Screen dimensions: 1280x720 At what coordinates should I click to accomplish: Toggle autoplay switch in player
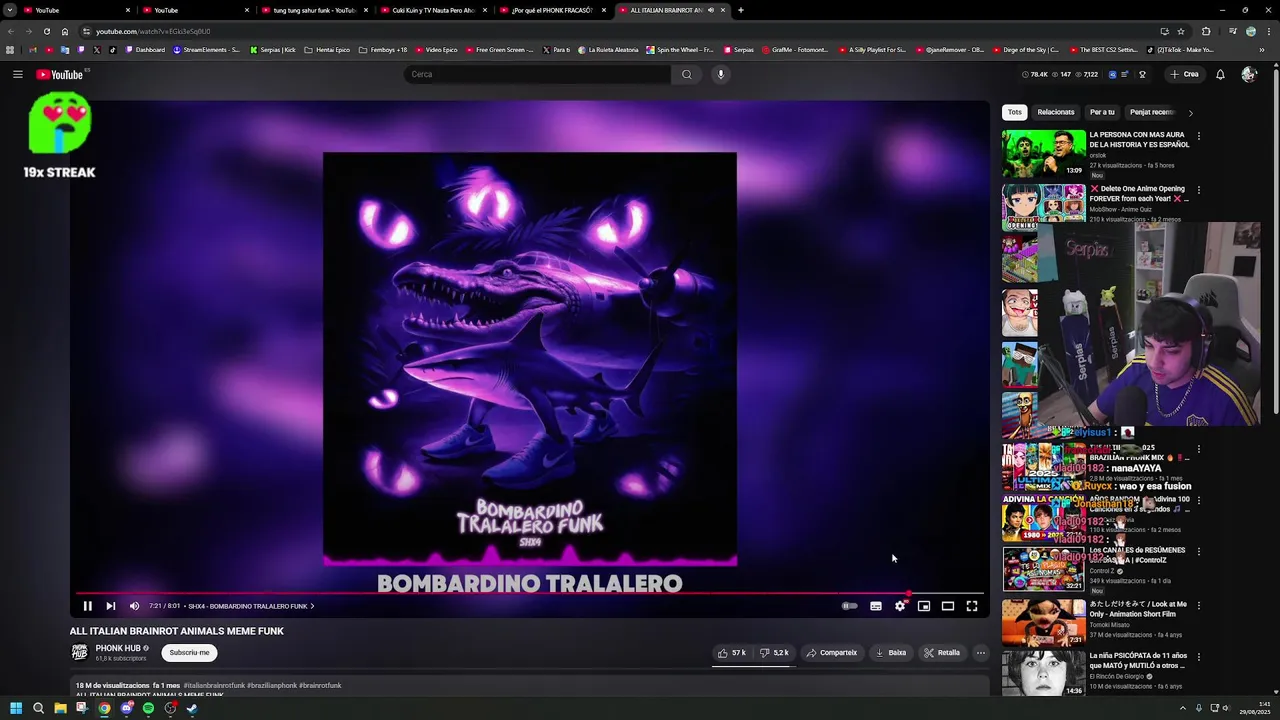[849, 606]
